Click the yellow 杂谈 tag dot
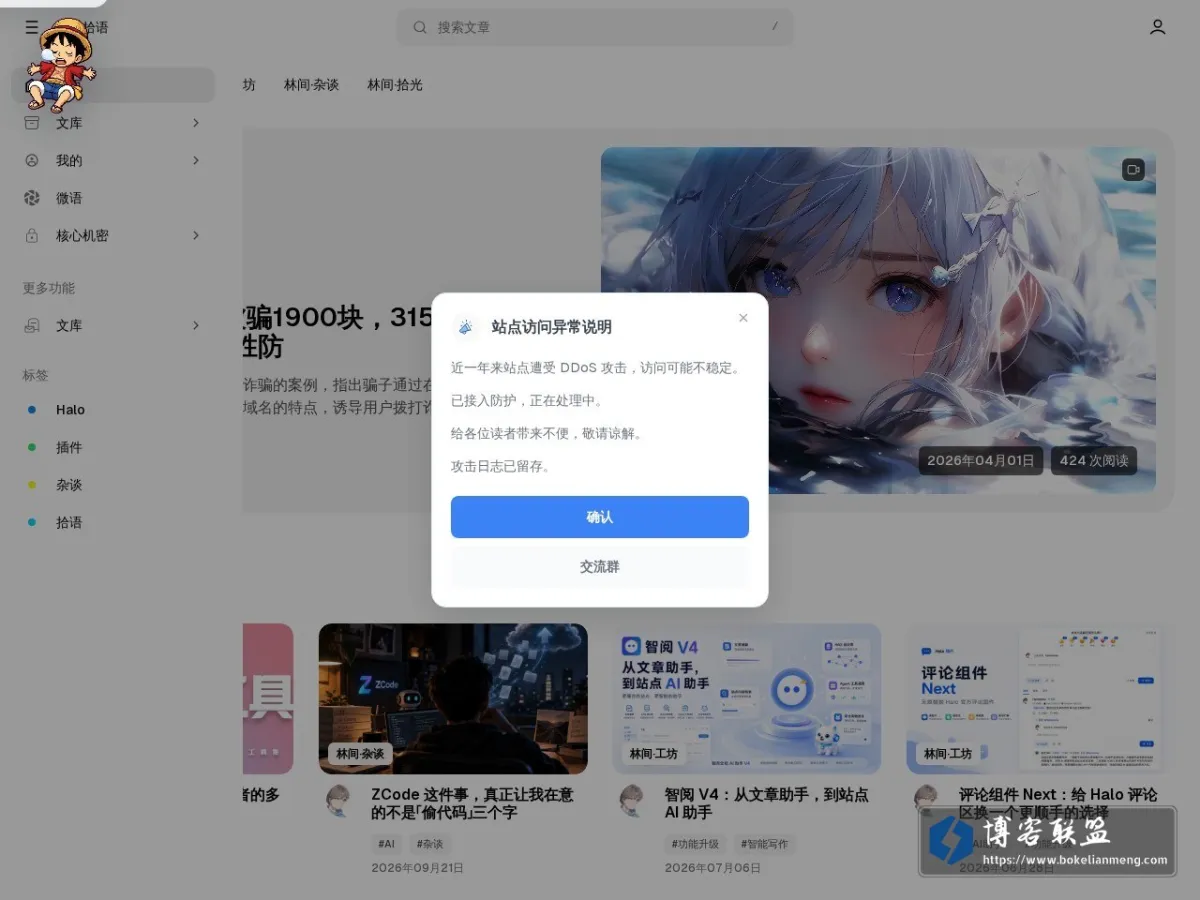The height and width of the screenshot is (900, 1200). [32, 485]
